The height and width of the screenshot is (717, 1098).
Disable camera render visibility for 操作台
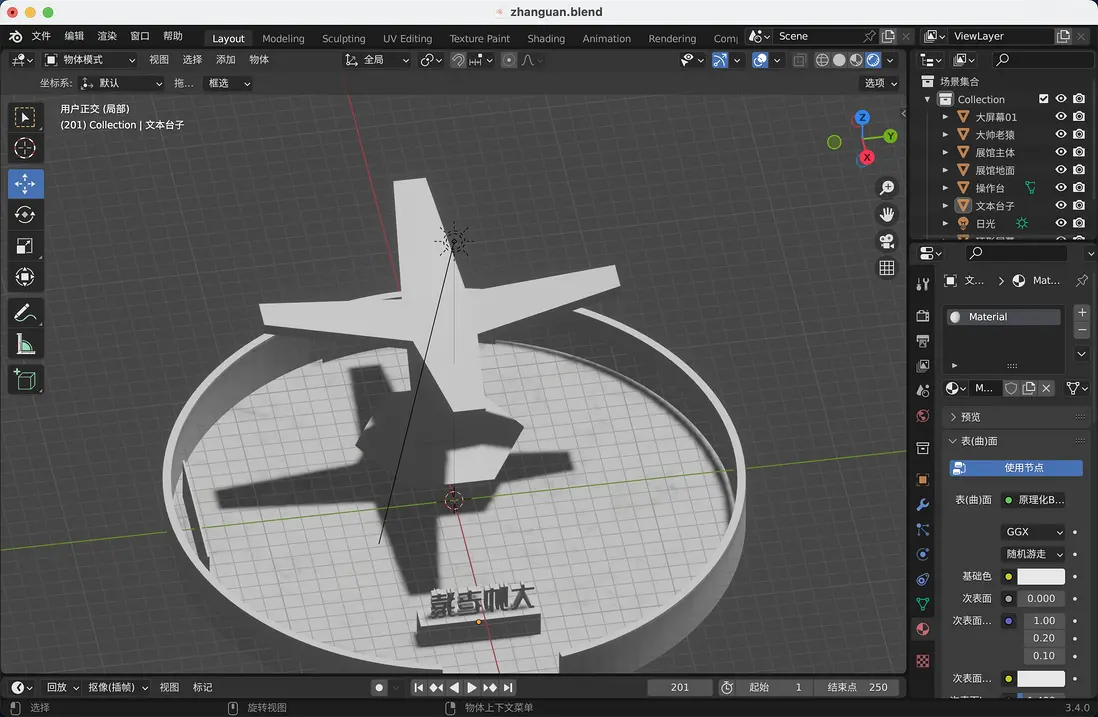tap(1078, 187)
